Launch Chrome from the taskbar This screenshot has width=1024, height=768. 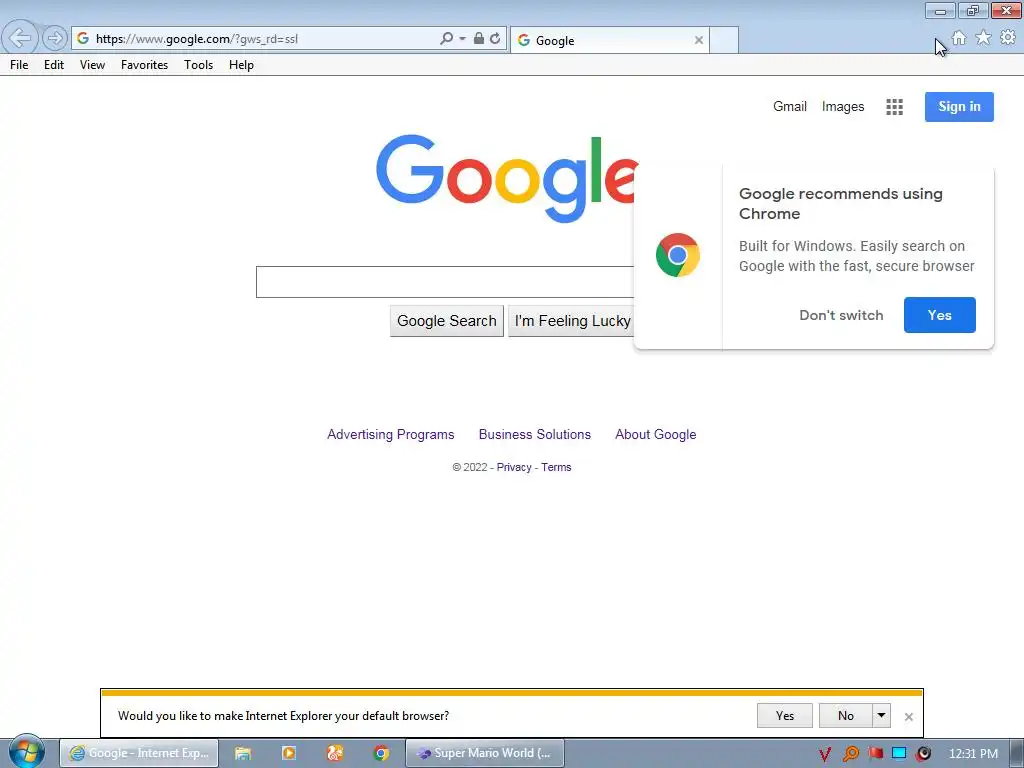381,753
